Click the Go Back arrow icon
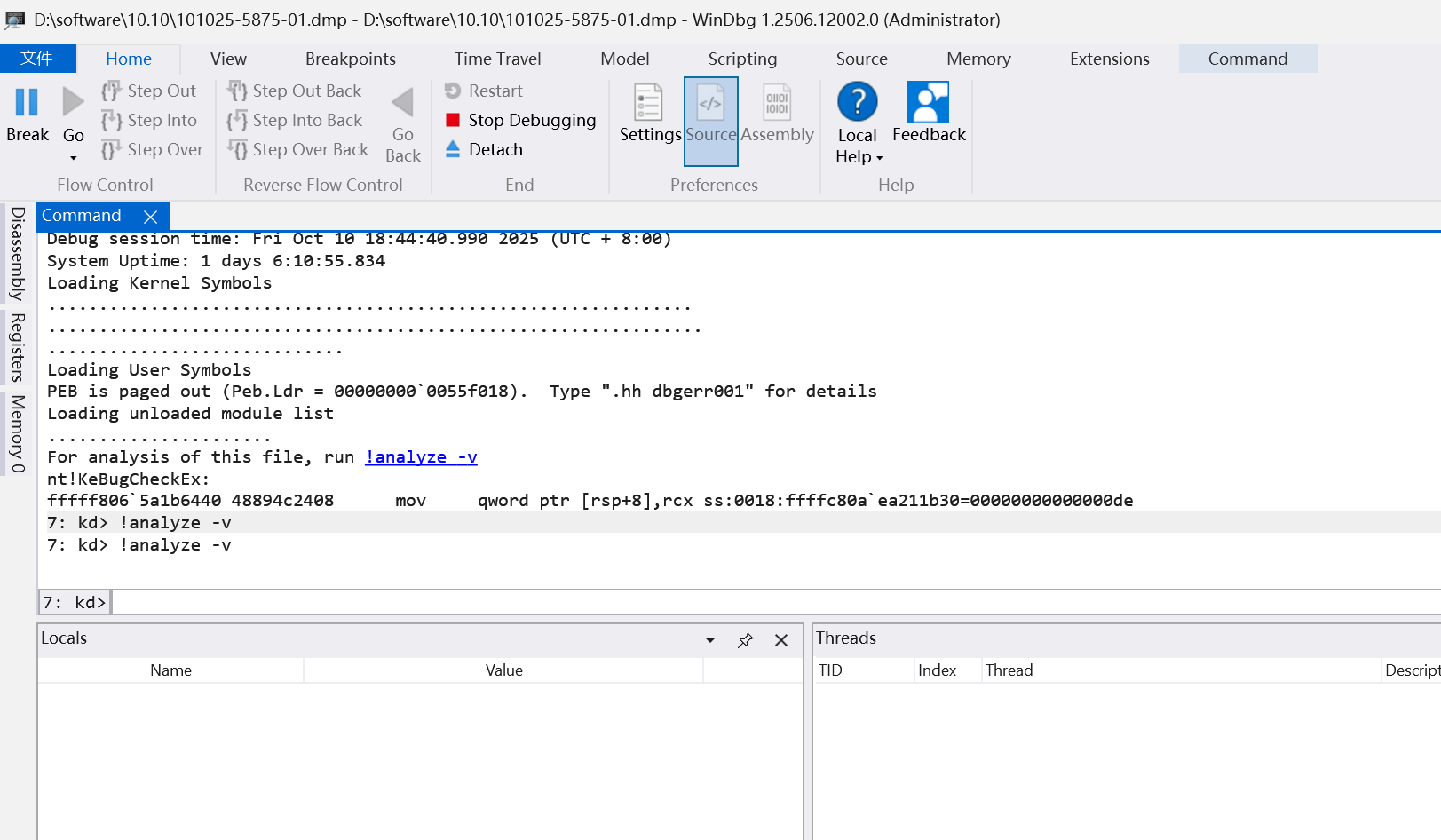This screenshot has width=1441, height=840. tap(403, 102)
